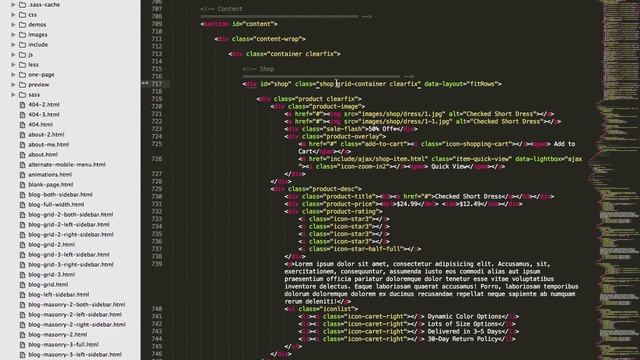Click the file icon beside about.html
The height and width of the screenshot is (360, 640).
[22, 154]
